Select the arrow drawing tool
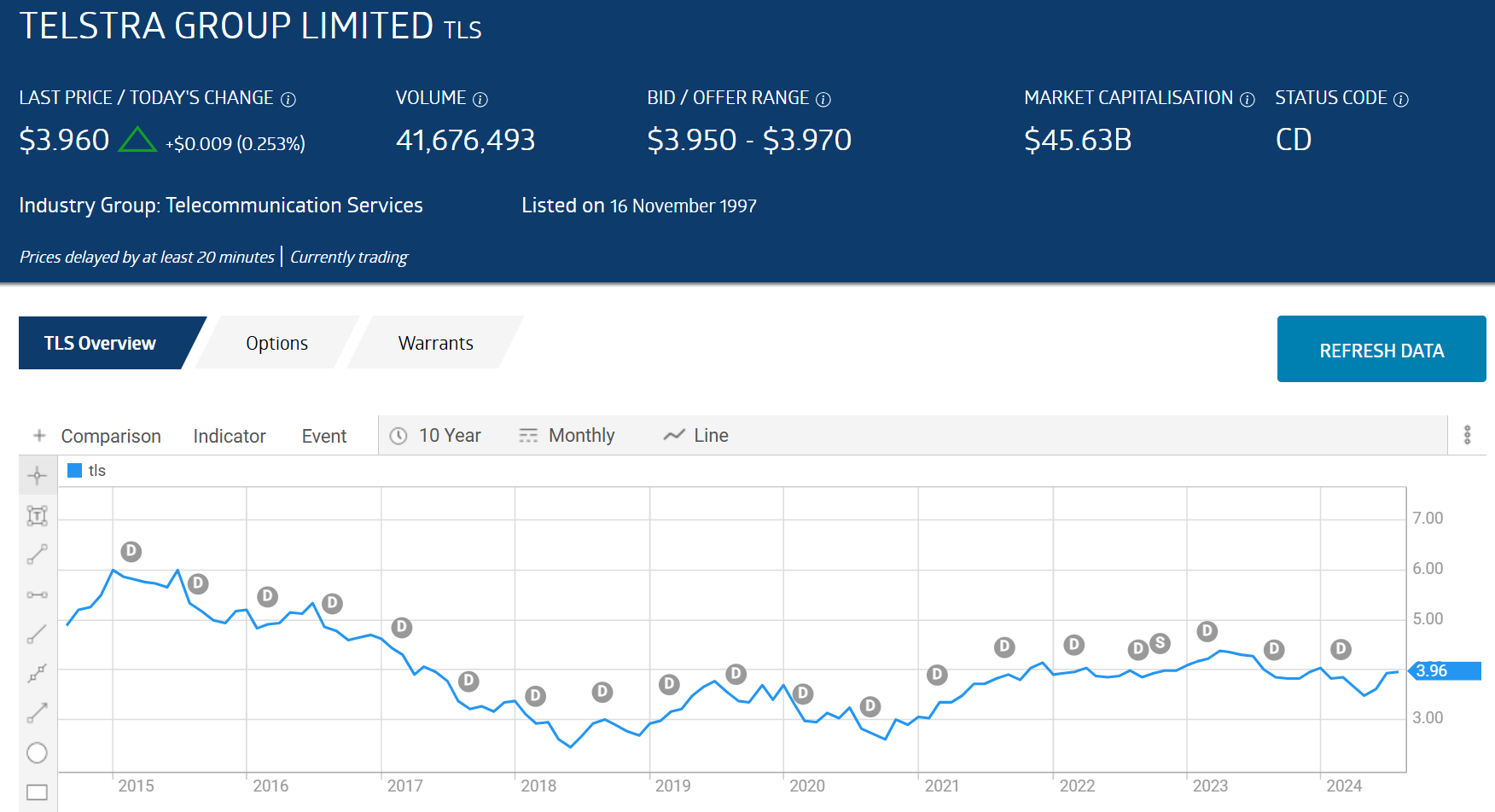 38,713
